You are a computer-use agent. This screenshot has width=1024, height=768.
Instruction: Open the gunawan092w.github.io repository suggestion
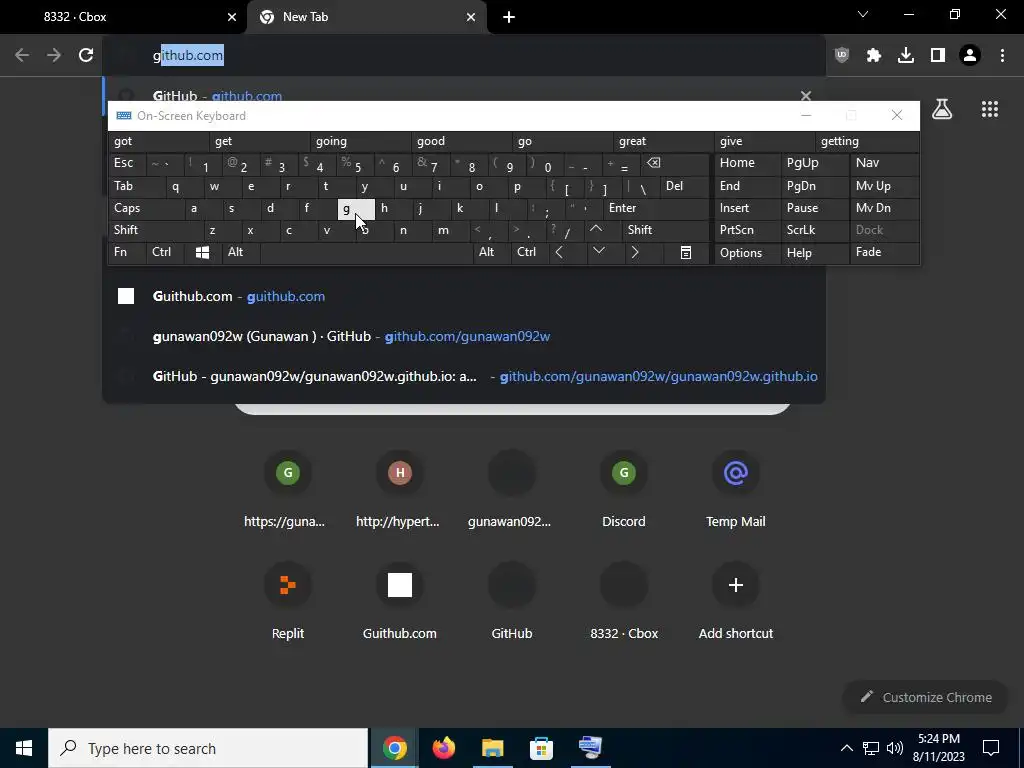click(464, 376)
